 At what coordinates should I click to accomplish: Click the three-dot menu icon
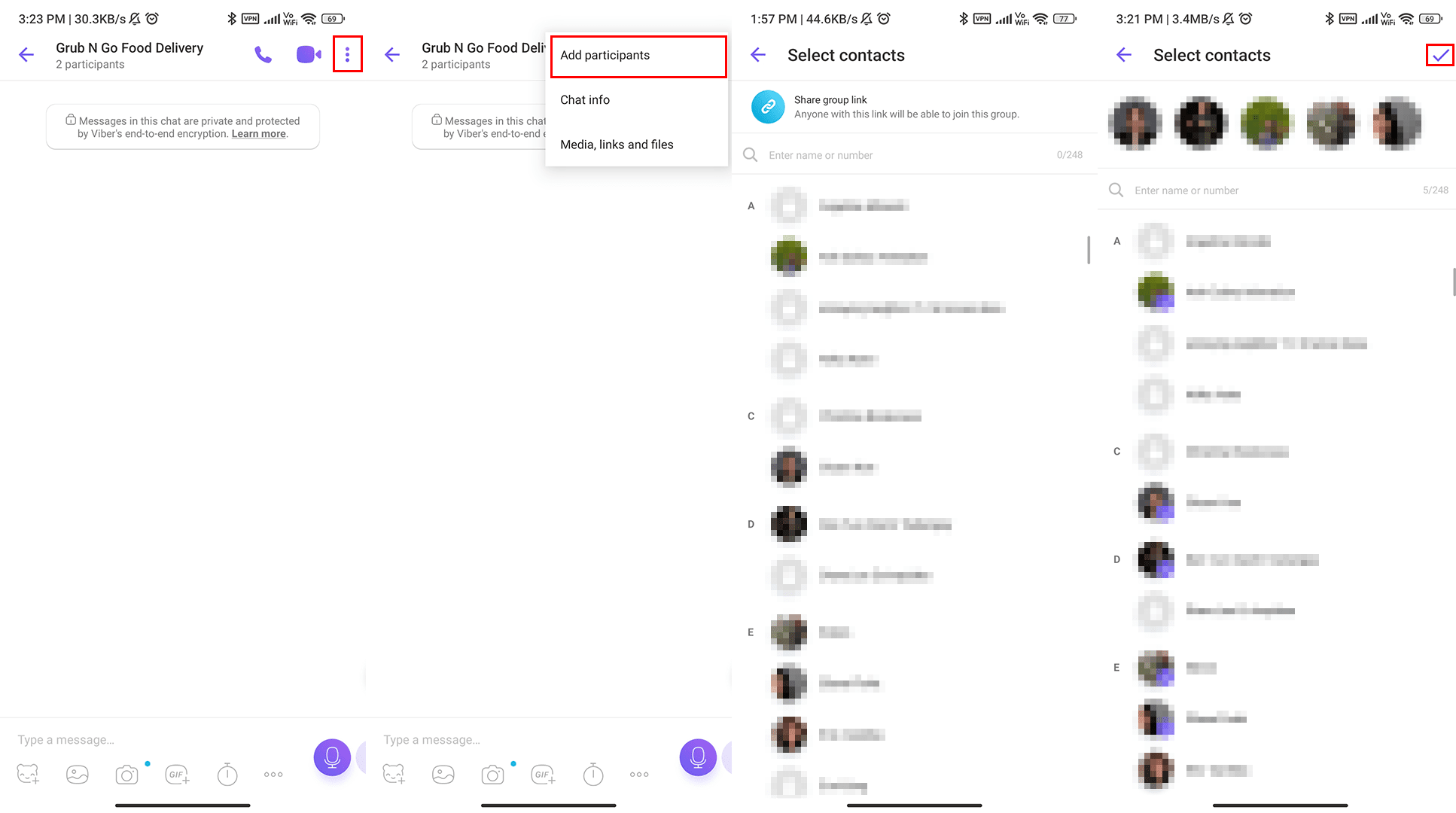[x=347, y=55]
